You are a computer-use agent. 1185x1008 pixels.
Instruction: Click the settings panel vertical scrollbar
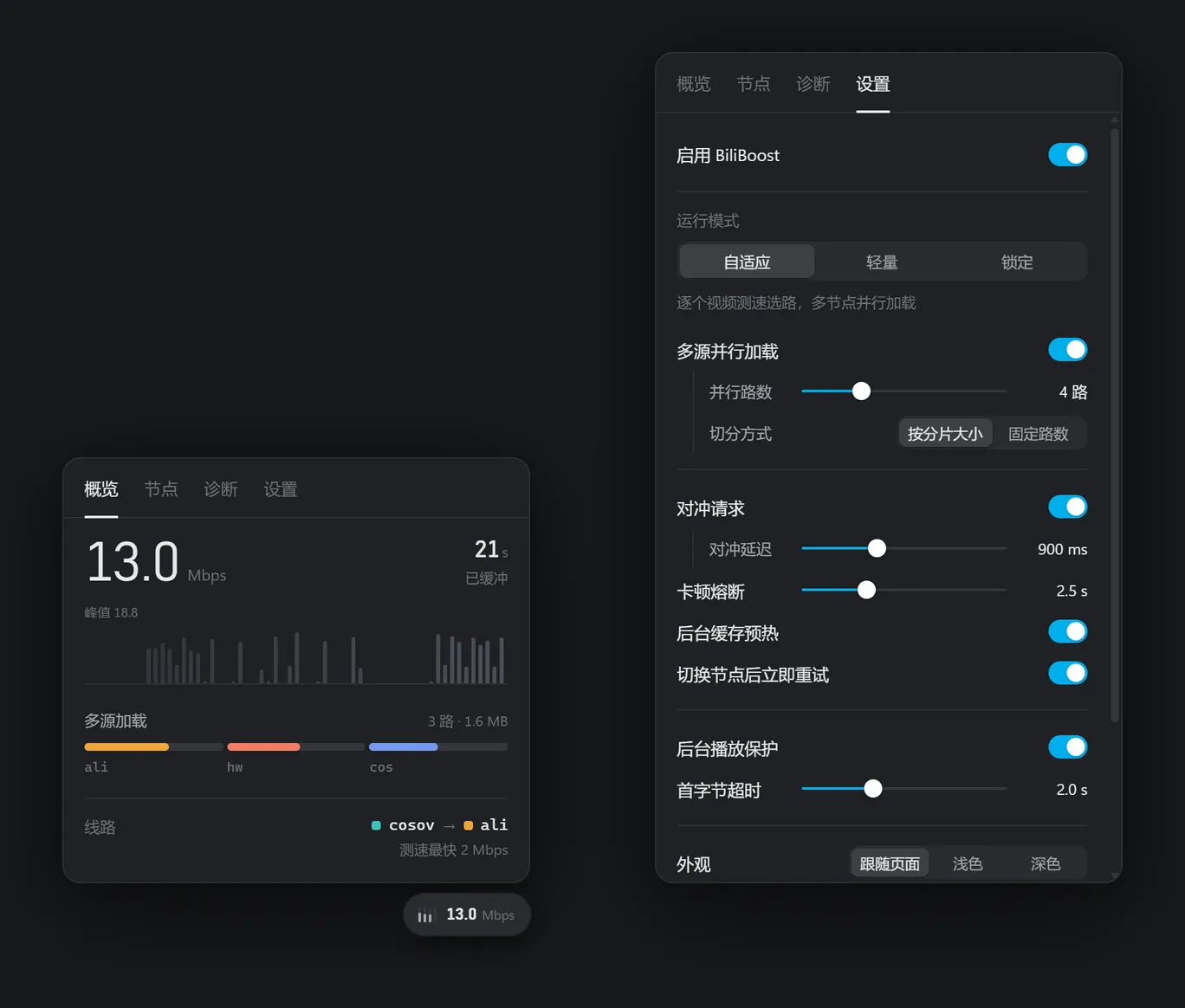coord(1115,424)
